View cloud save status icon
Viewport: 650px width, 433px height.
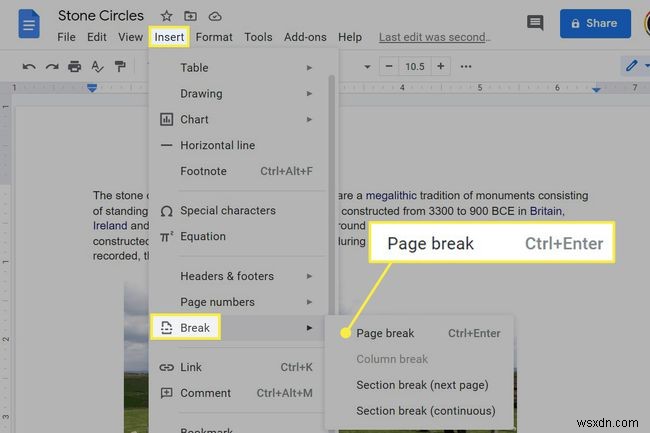coord(215,16)
